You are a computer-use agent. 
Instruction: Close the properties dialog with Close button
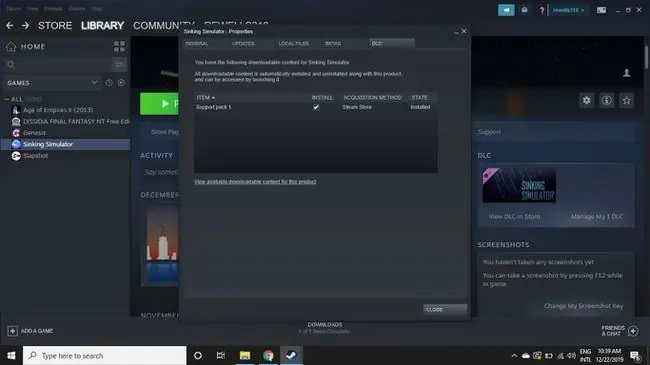click(x=445, y=309)
